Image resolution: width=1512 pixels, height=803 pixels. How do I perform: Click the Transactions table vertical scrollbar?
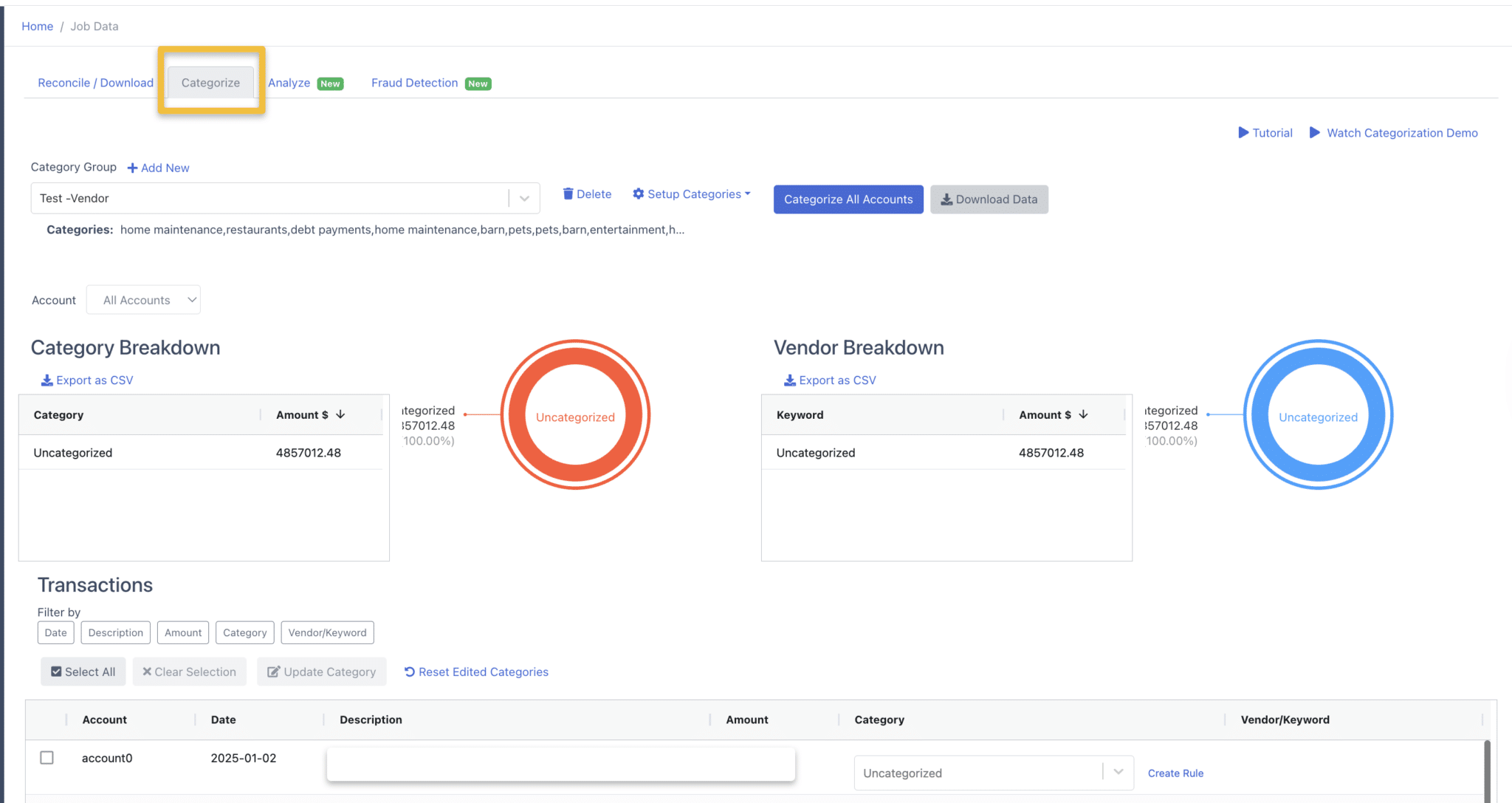pyautogui.click(x=1487, y=770)
